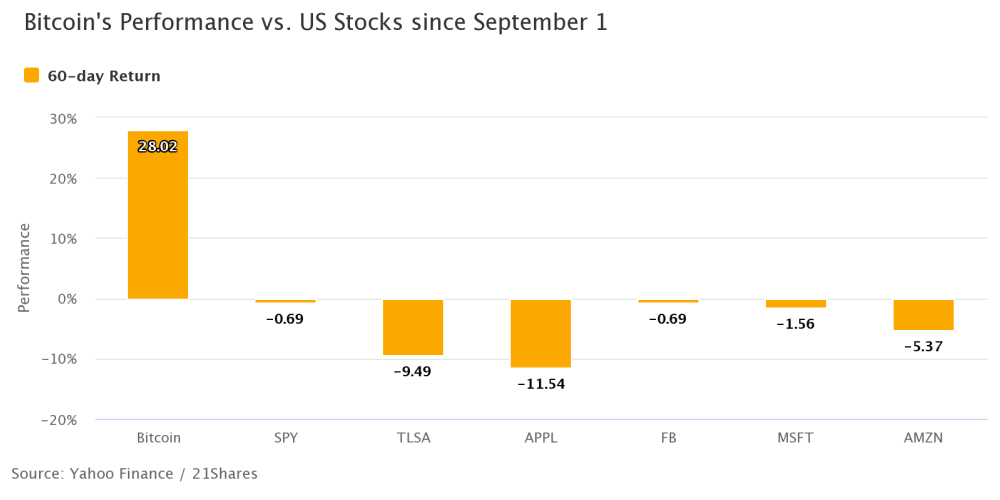
Task: Click the -11.54 data label
Action: 541,383
